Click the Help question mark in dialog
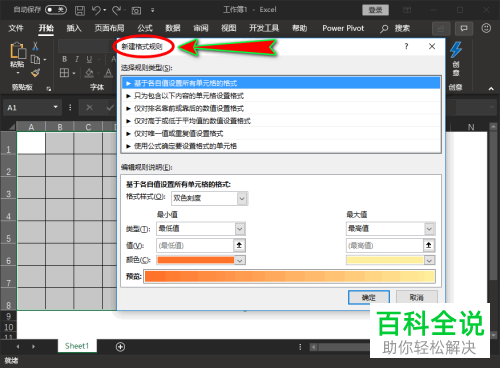This screenshot has width=500, height=368. click(x=406, y=46)
